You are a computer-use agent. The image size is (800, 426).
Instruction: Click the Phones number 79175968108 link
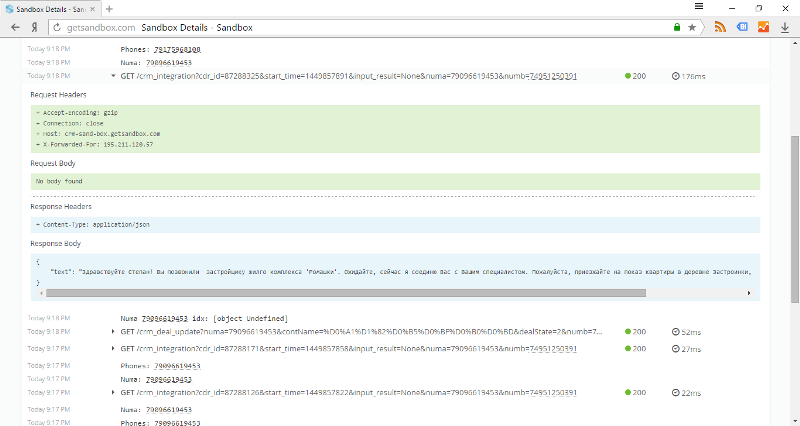point(177,49)
